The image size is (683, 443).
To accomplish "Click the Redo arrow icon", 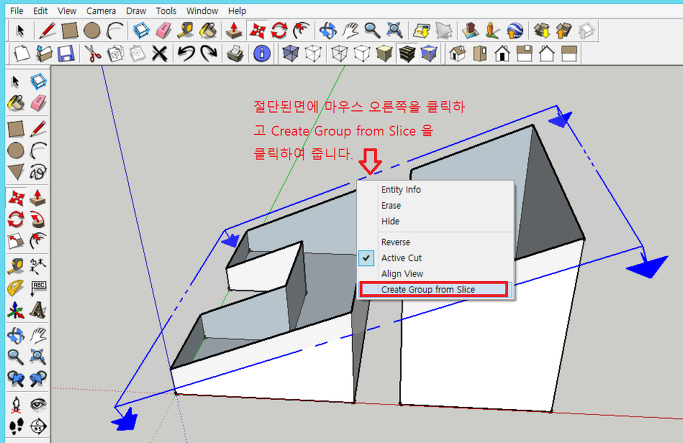I will (x=209, y=54).
